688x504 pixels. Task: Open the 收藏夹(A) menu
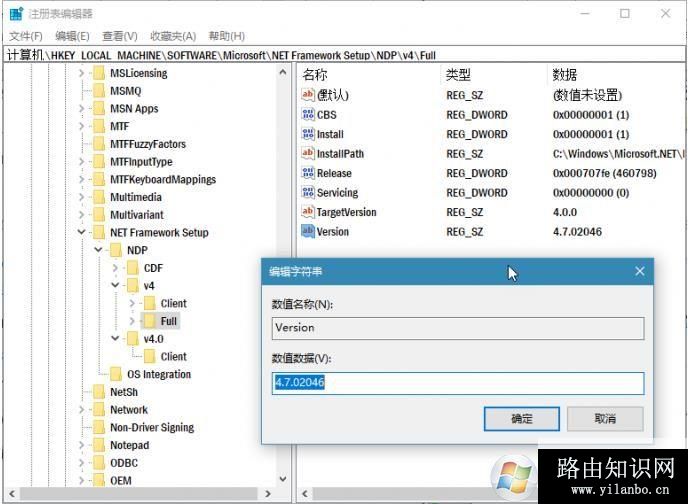coord(173,36)
